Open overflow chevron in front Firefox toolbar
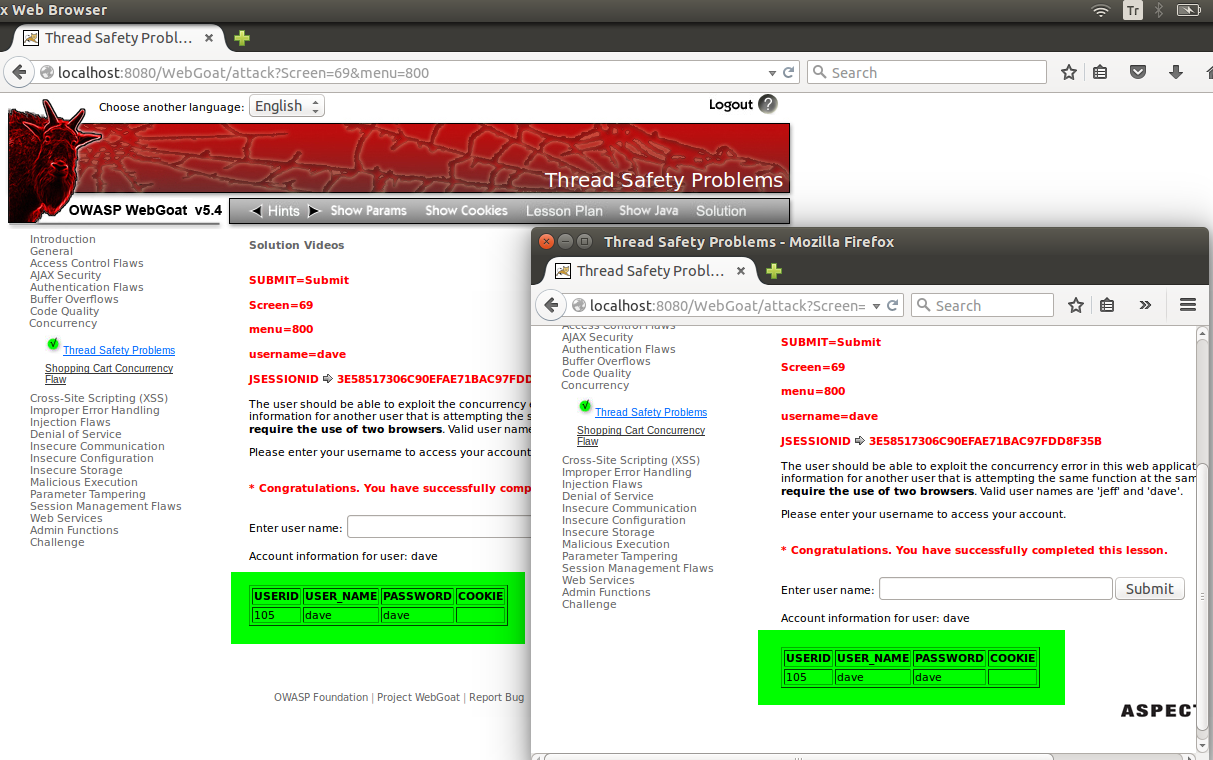 pos(1146,305)
